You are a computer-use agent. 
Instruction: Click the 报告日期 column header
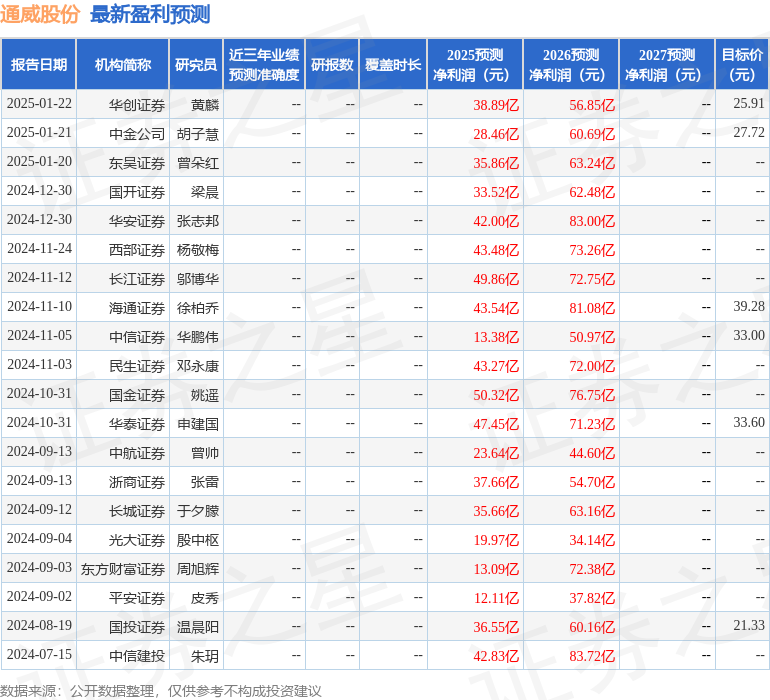coord(39,64)
